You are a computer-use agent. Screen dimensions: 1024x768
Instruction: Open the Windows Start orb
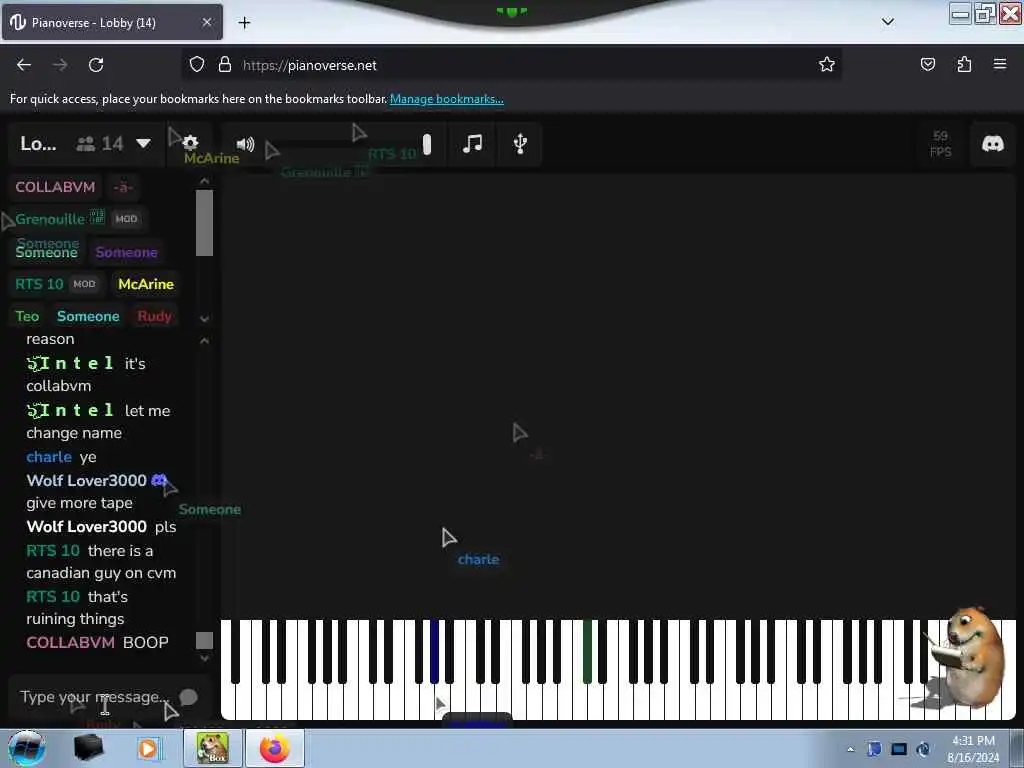click(26, 748)
